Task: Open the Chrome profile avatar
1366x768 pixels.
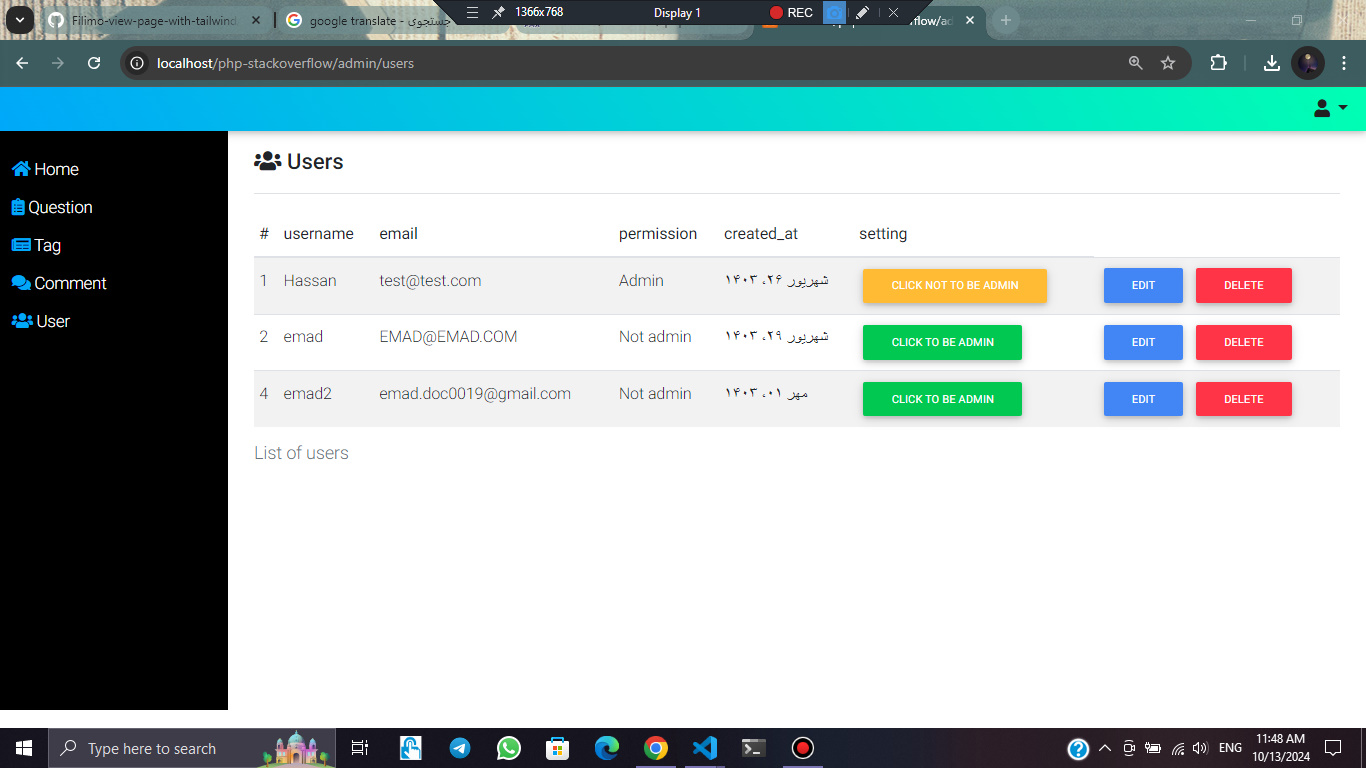Action: coord(1308,63)
